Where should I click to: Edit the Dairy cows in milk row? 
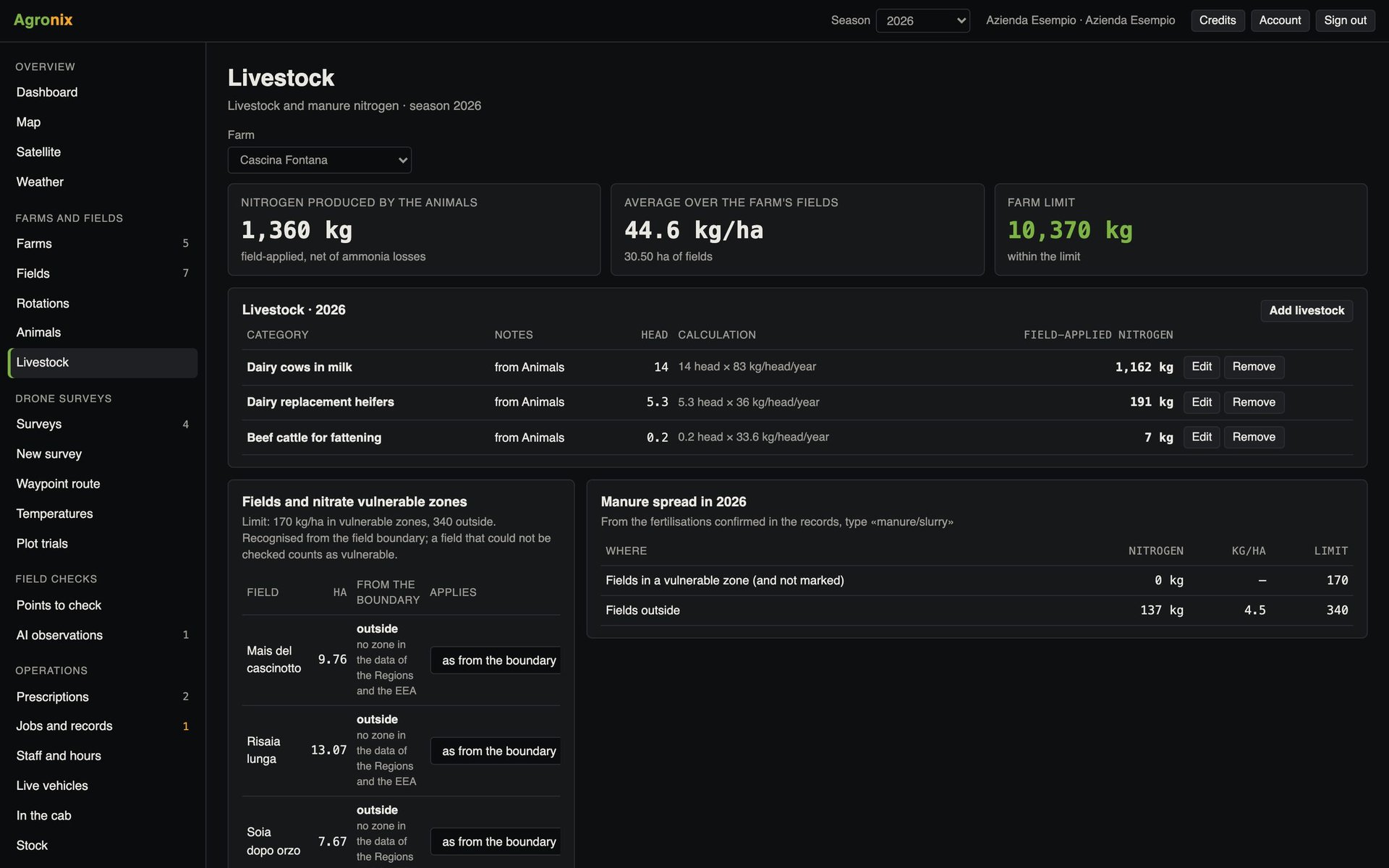tap(1201, 367)
